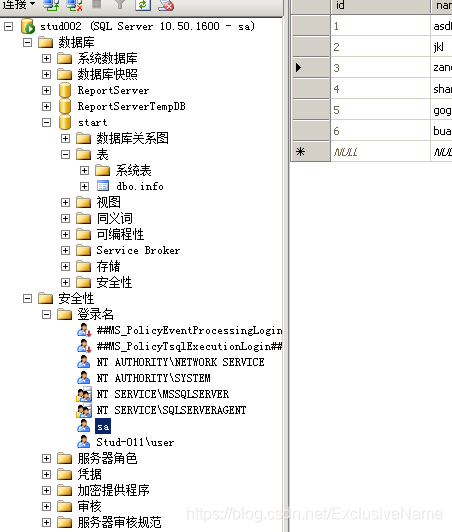The height and width of the screenshot is (532, 452).
Task: Expand the ReportServer database node
Action: tap(46, 90)
